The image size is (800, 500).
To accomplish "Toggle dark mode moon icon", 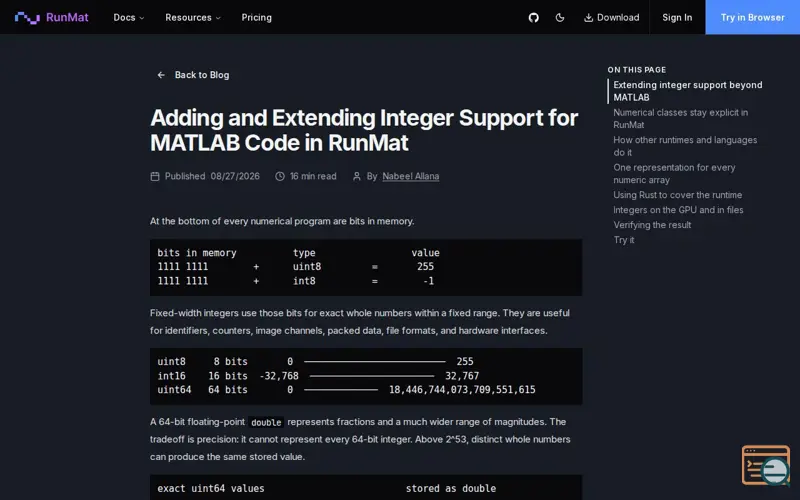I will (560, 18).
